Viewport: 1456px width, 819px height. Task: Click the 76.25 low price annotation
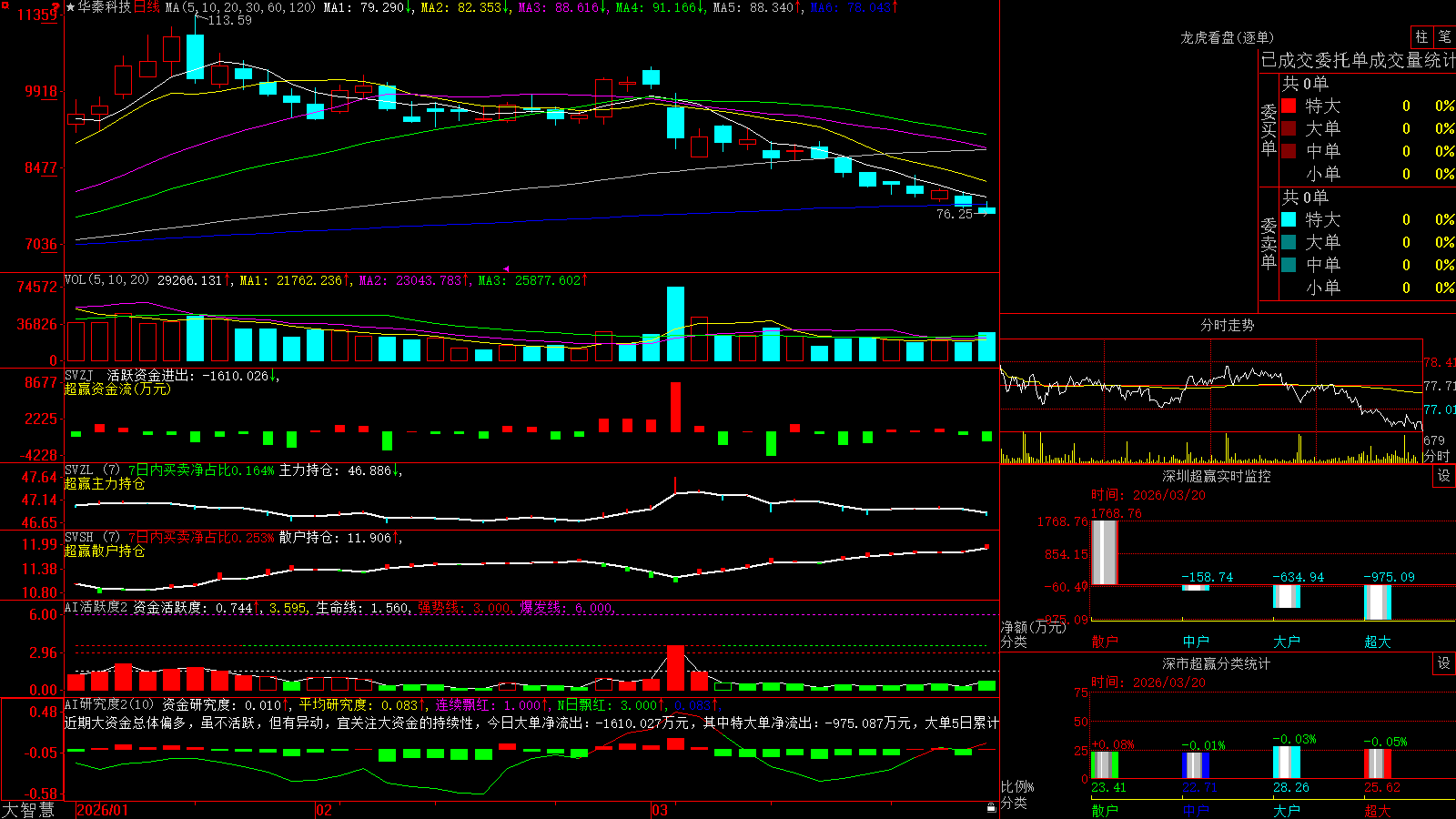(955, 214)
